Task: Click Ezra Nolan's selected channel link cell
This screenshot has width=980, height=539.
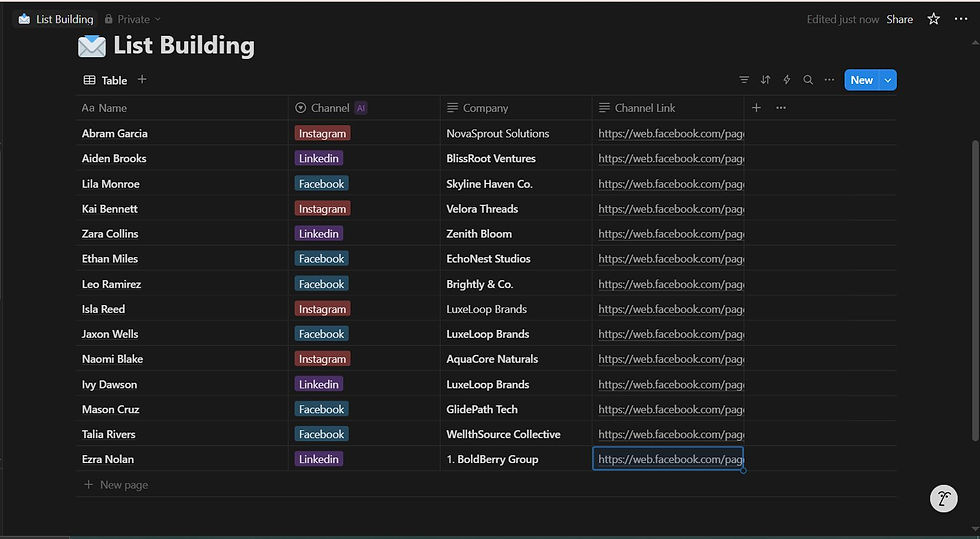Action: pyautogui.click(x=668, y=459)
